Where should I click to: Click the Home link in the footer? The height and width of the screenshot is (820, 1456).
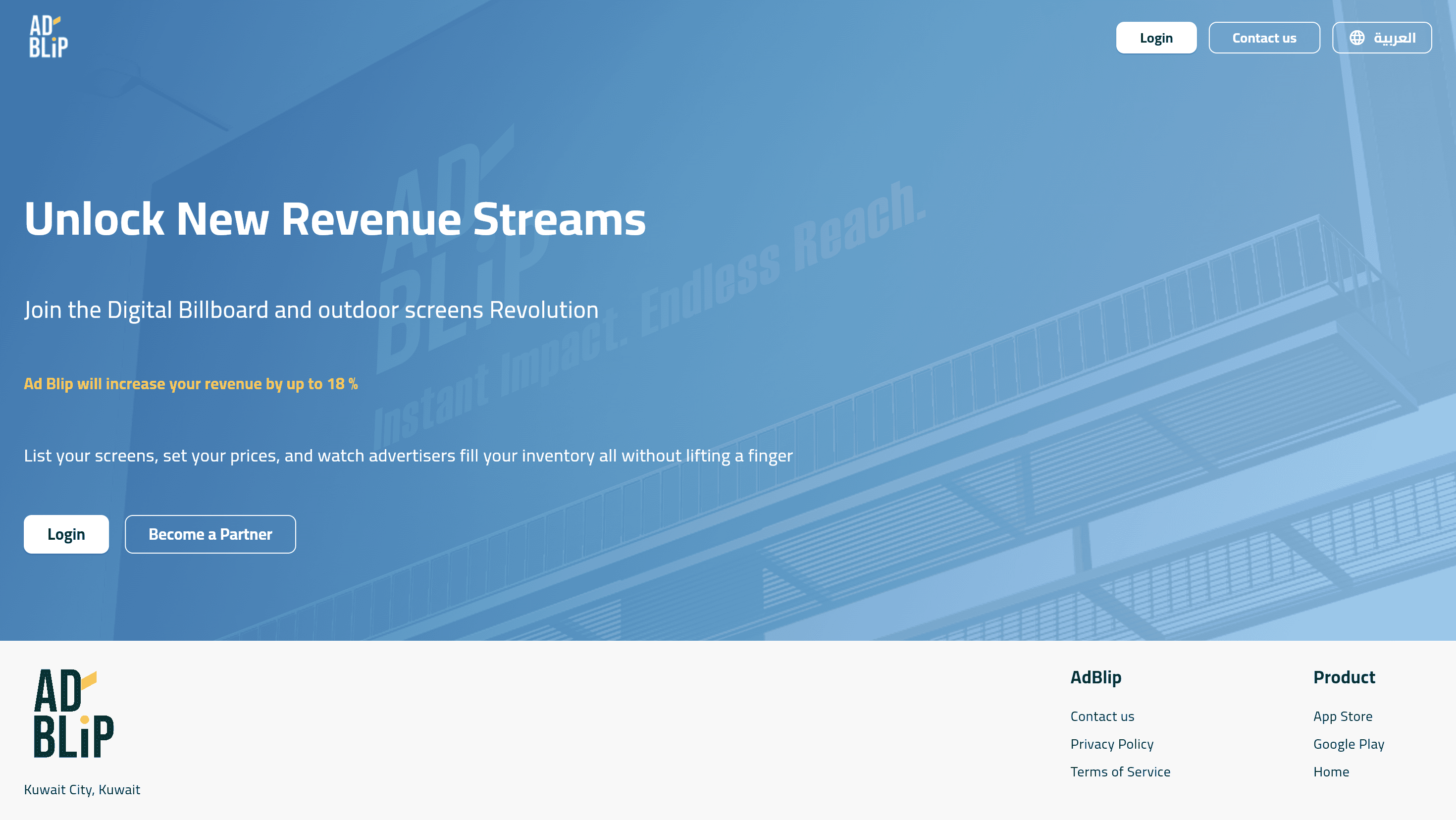(x=1331, y=771)
